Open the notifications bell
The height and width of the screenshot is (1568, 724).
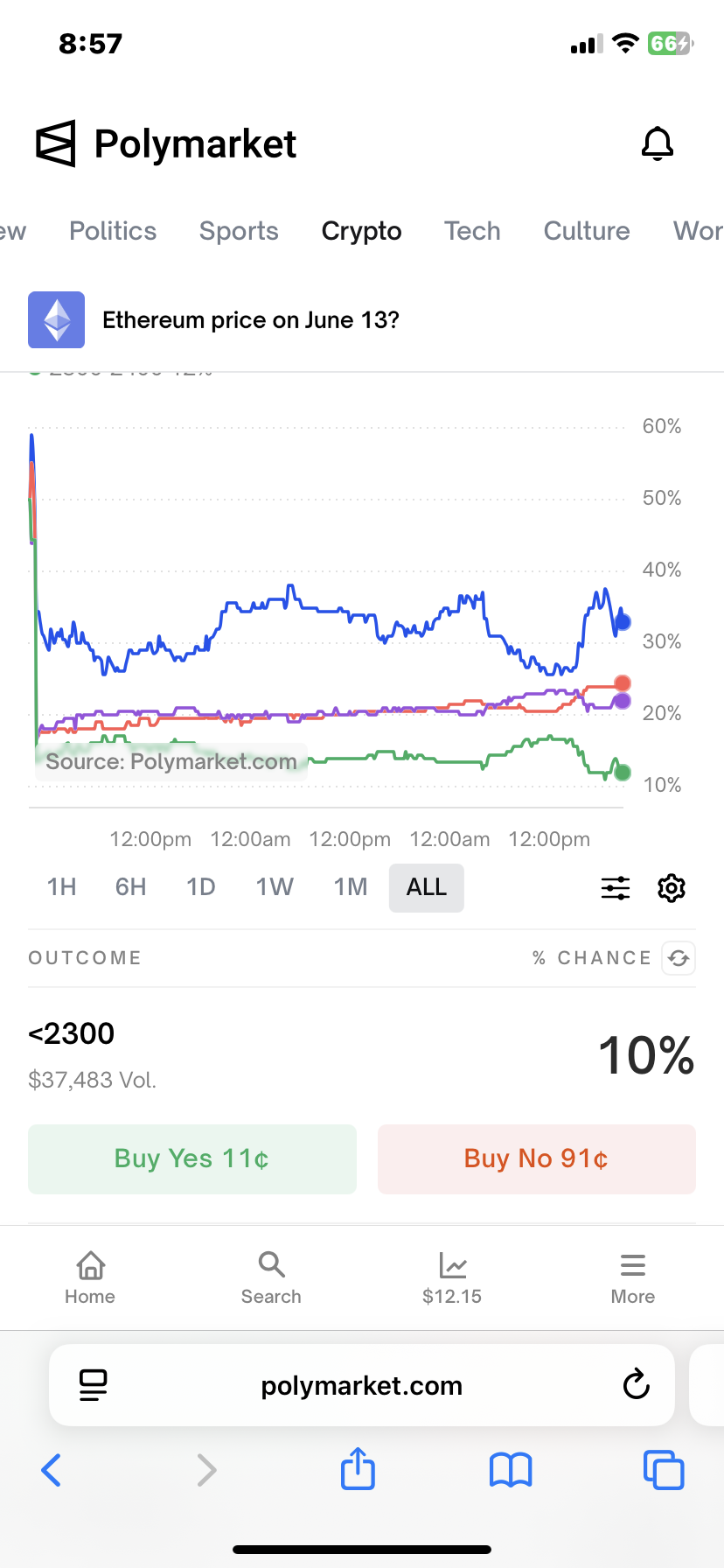tap(658, 143)
